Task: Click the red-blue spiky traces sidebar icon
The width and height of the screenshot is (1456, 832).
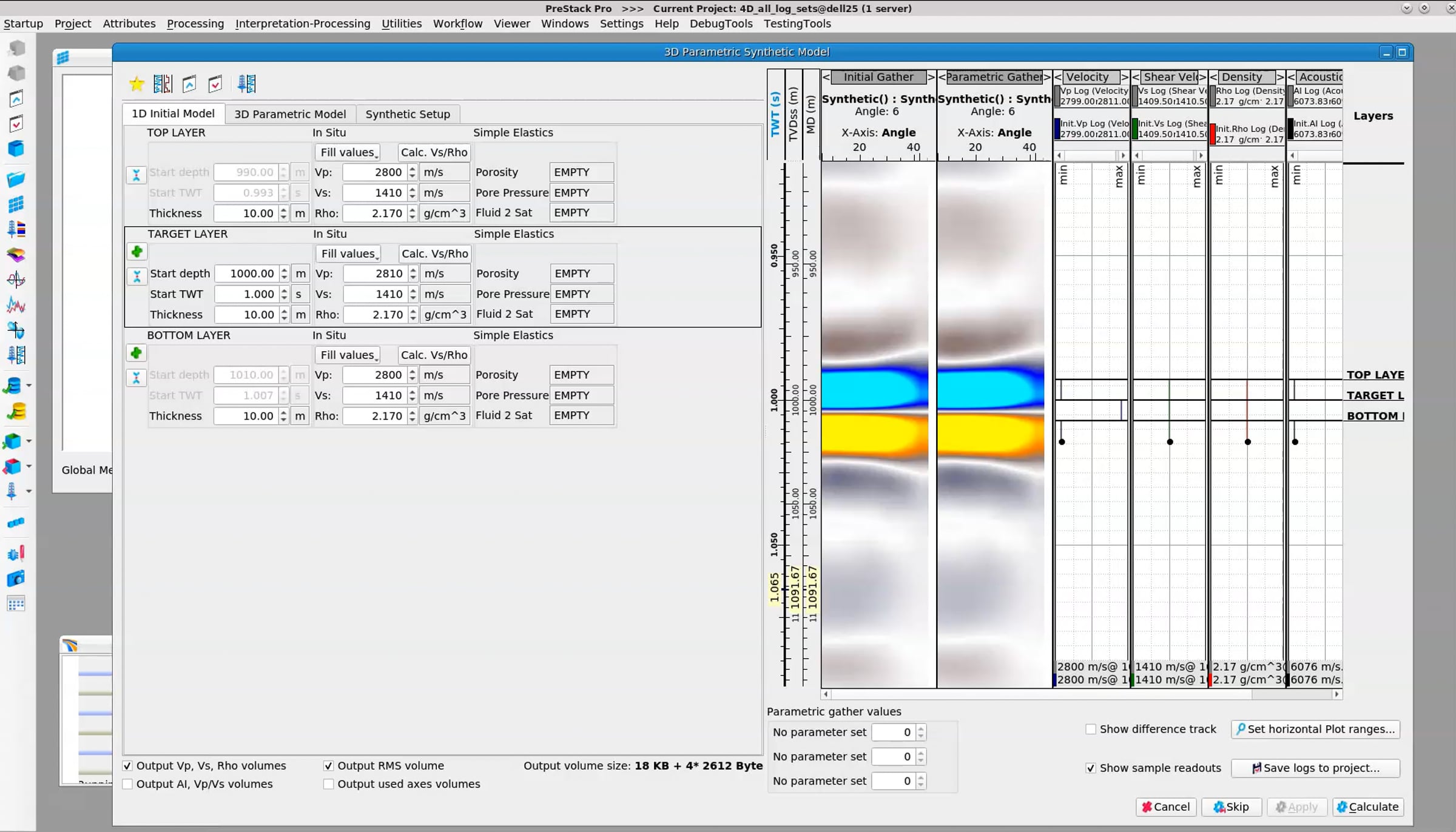Action: point(16,305)
